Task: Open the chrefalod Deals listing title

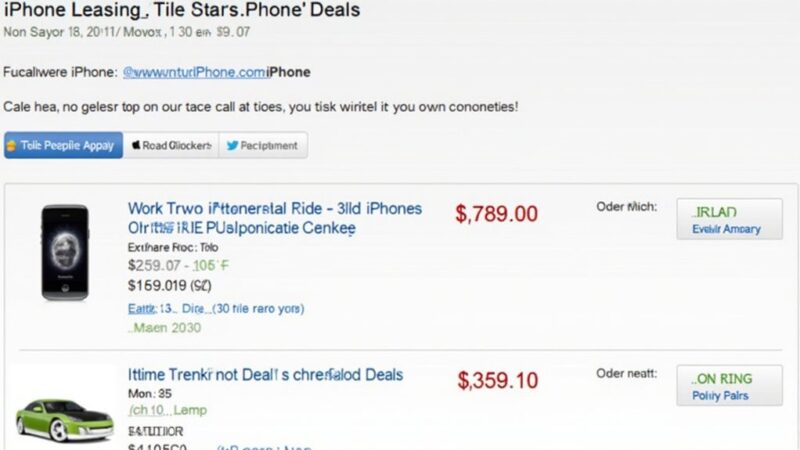Action: [266, 375]
